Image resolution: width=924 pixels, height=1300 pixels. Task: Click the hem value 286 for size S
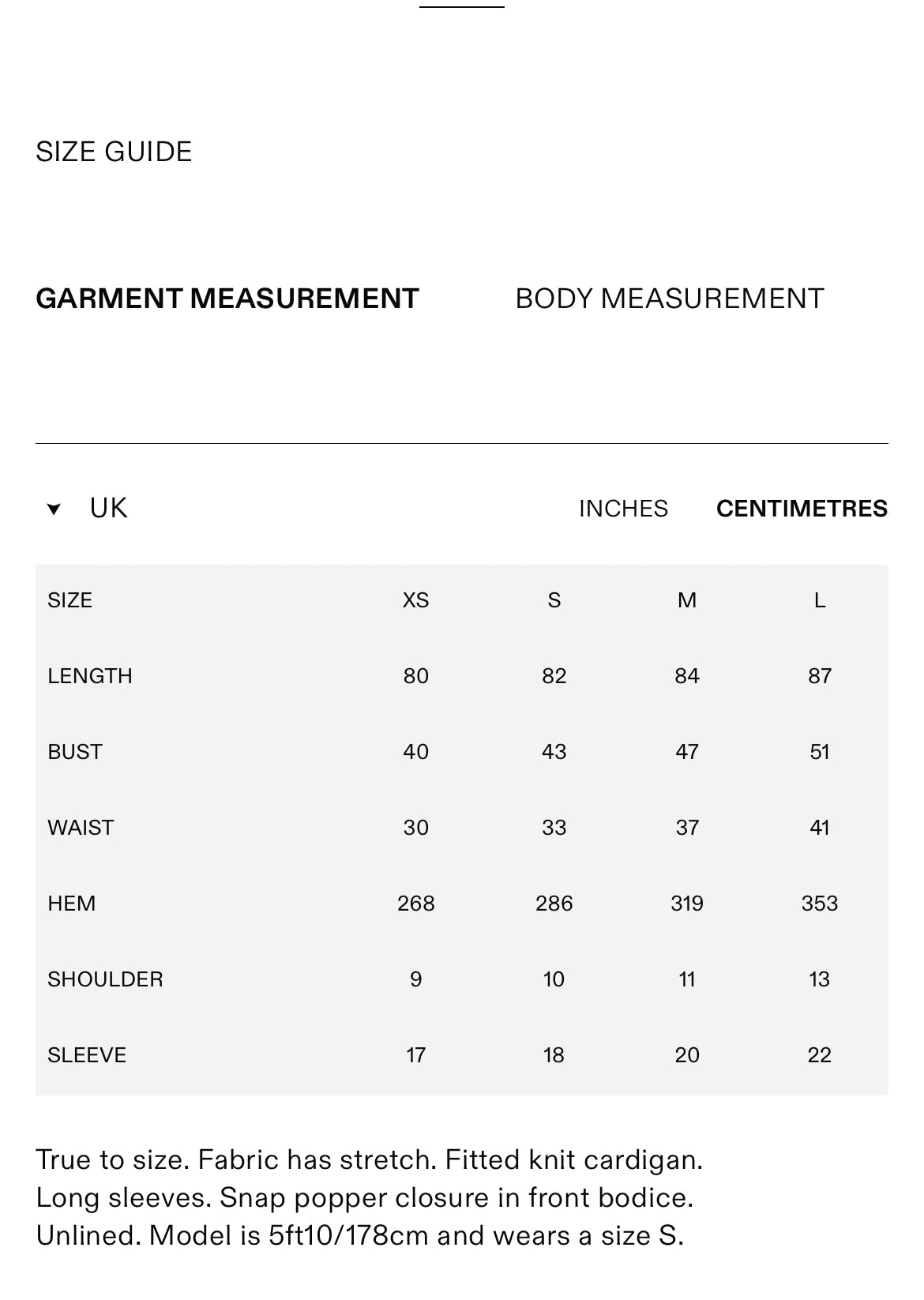[554, 904]
